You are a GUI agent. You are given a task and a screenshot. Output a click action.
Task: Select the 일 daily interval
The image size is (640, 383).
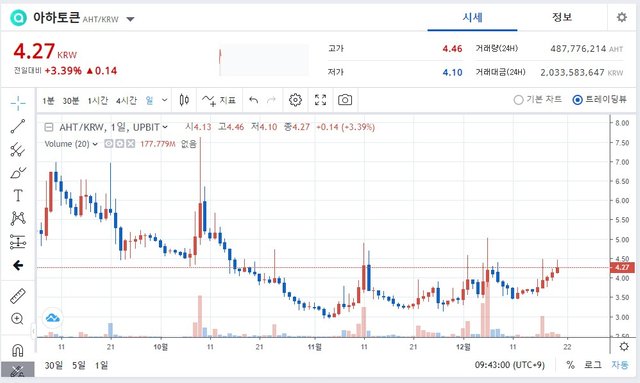[x=149, y=100]
